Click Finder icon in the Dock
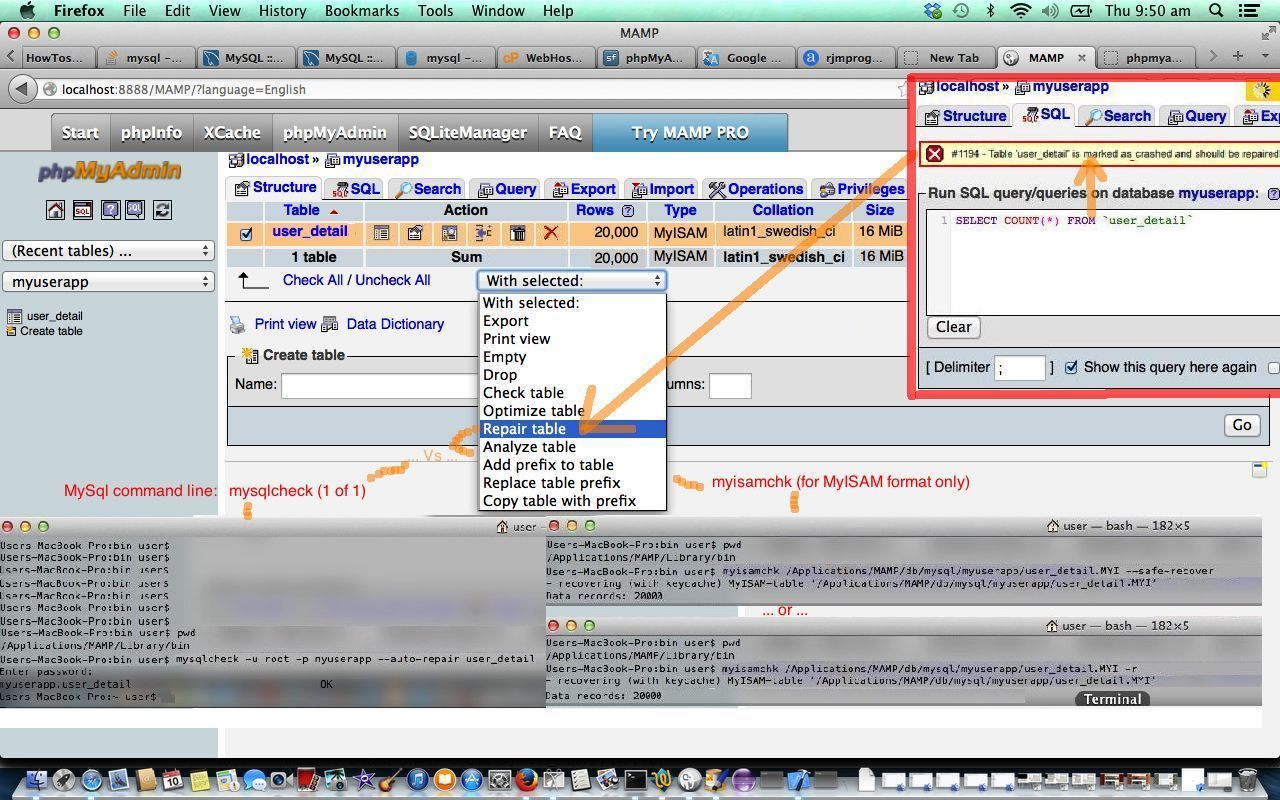This screenshot has height=800, width=1280. pyautogui.click(x=36, y=779)
